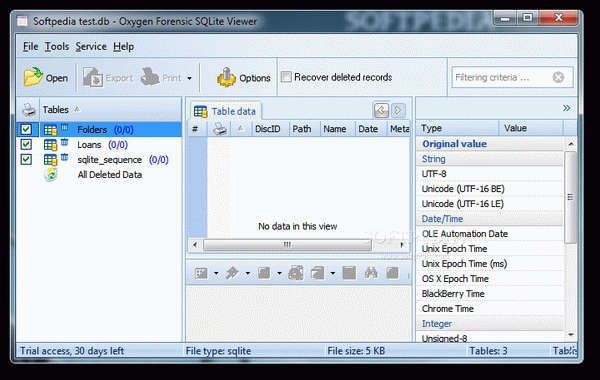
Task: Click the clear filter X icon
Action: tap(558, 77)
